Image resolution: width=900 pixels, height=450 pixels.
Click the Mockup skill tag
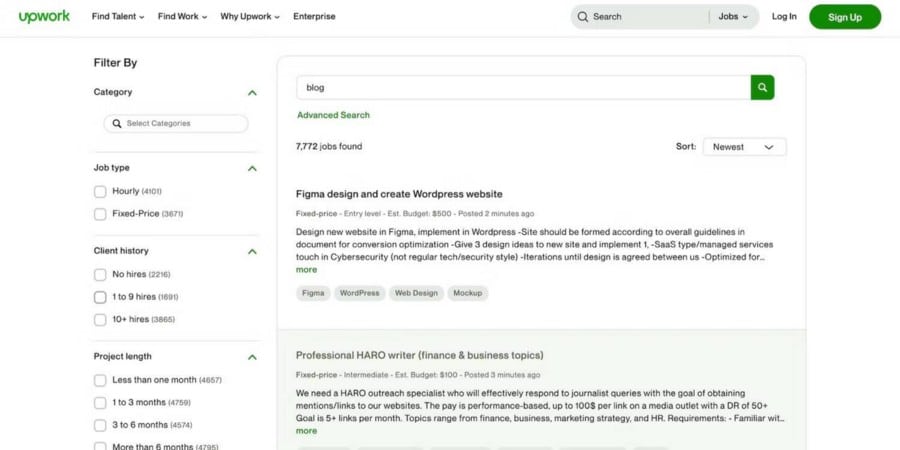coord(468,293)
